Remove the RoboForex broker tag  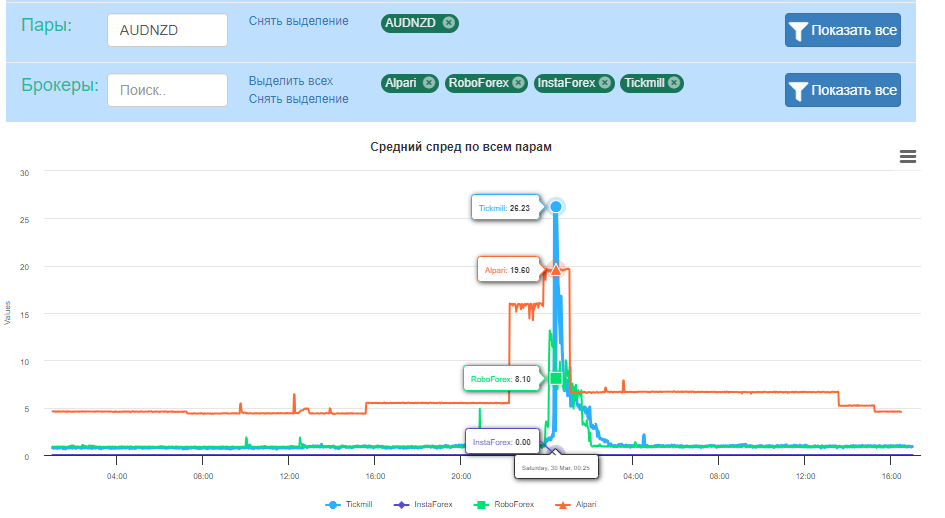click(x=518, y=83)
